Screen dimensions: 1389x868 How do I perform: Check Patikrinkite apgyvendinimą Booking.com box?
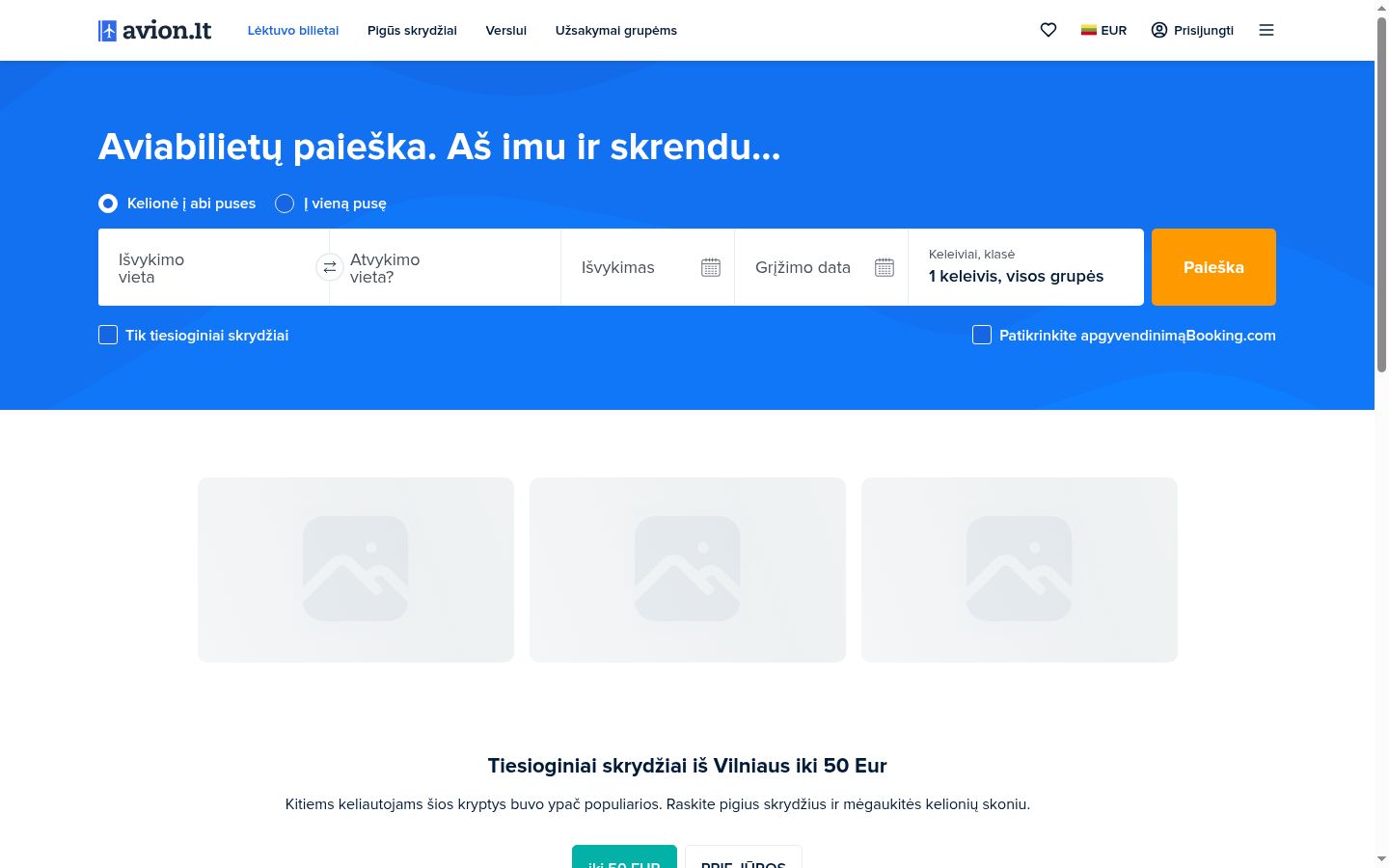(x=982, y=335)
